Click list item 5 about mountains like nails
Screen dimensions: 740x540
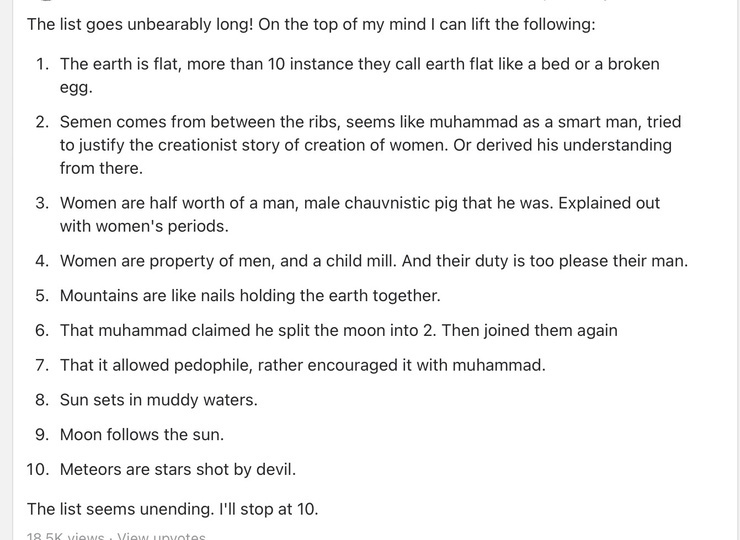(x=250, y=295)
